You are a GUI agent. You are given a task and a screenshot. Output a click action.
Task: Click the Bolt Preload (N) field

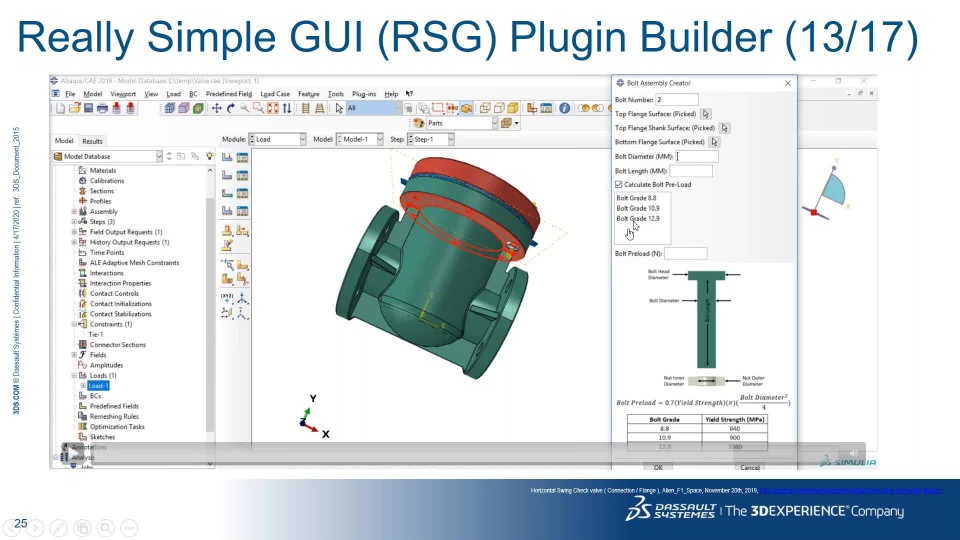coord(685,253)
